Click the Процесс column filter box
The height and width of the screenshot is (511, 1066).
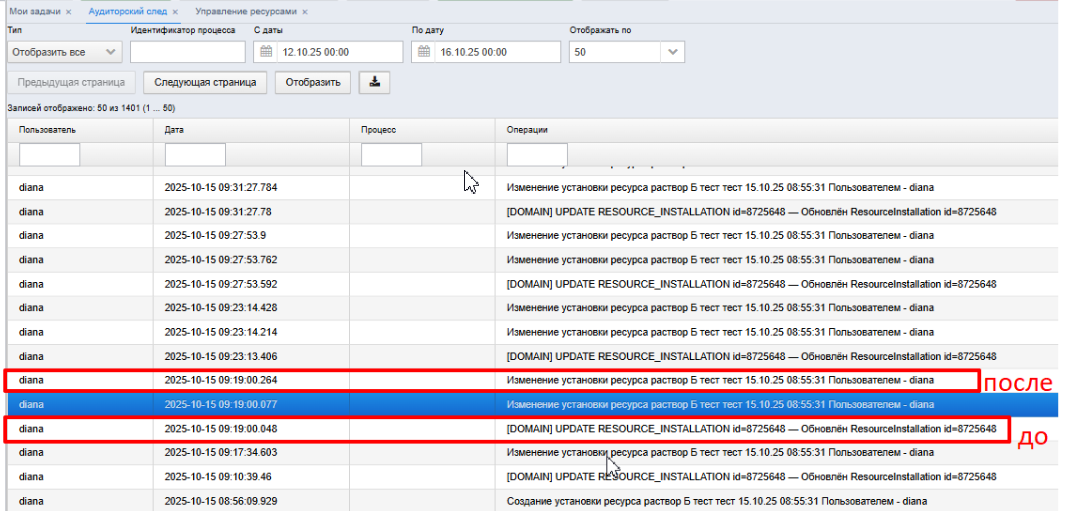point(392,155)
